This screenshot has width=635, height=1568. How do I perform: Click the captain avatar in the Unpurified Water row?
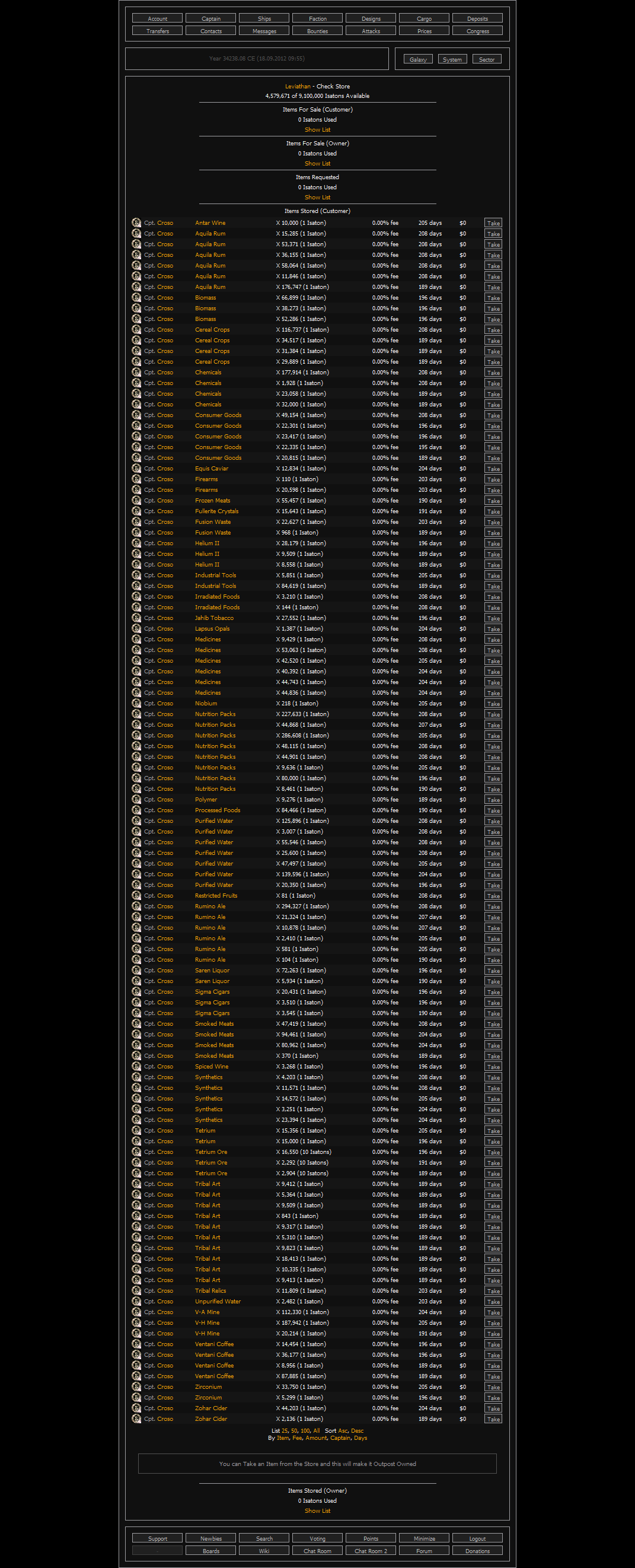136,1302
